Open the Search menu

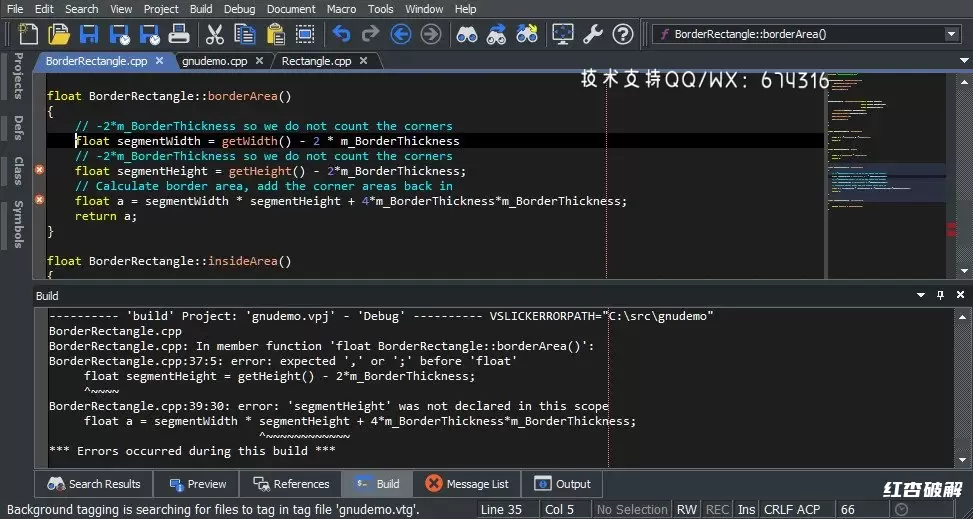pyautogui.click(x=81, y=9)
